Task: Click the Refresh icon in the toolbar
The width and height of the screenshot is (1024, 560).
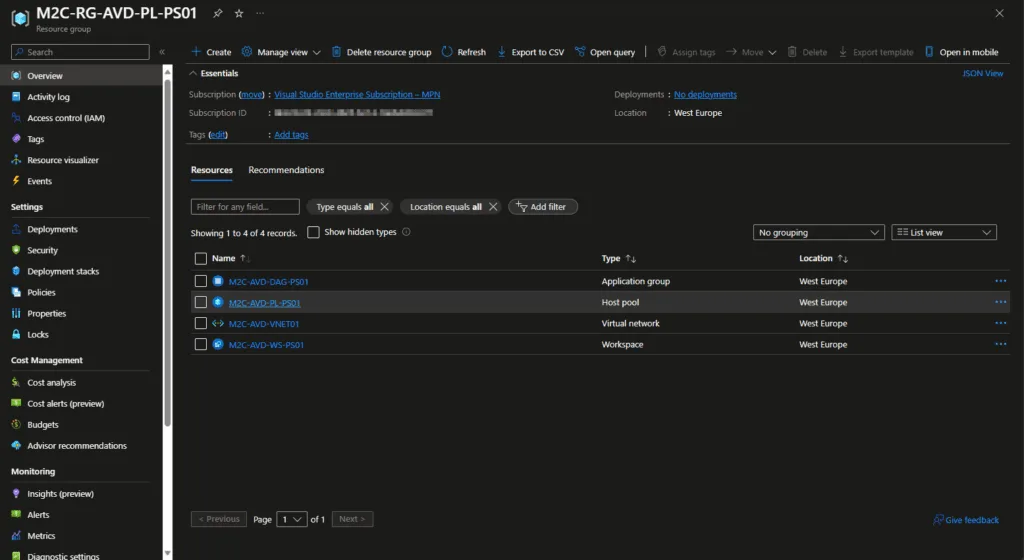Action: coord(447,52)
